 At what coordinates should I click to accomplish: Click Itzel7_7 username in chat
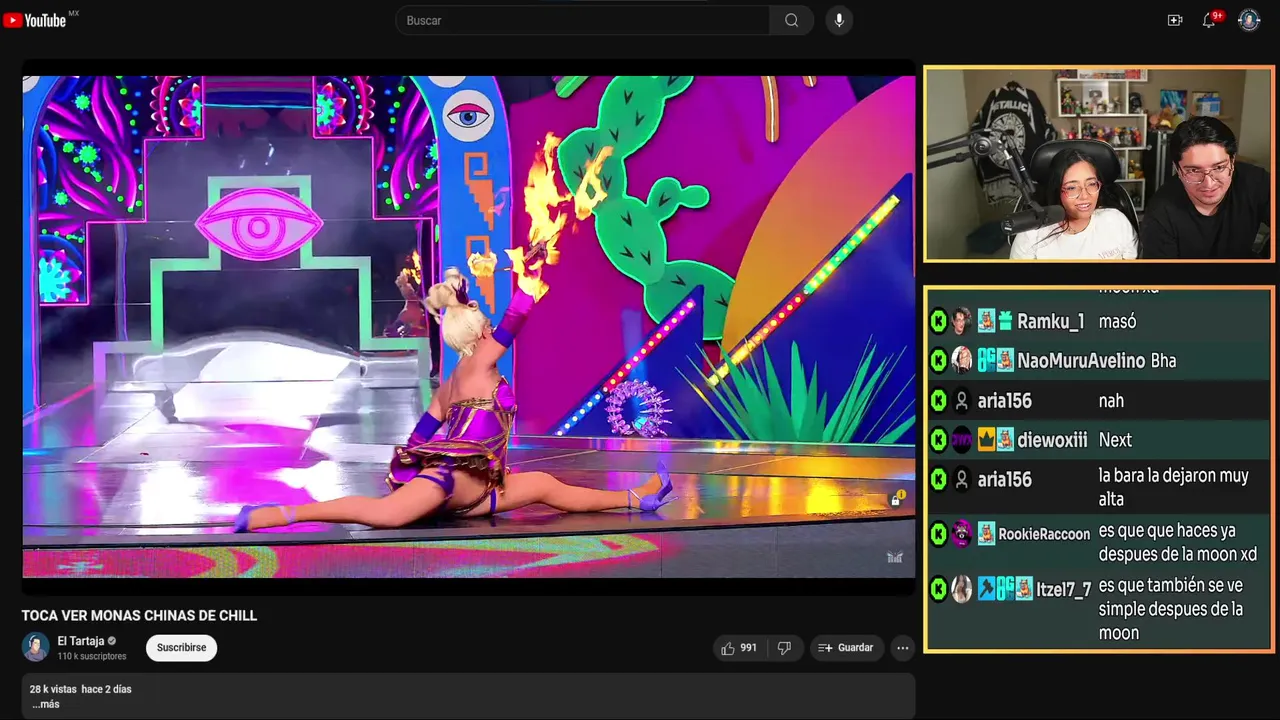click(1063, 590)
